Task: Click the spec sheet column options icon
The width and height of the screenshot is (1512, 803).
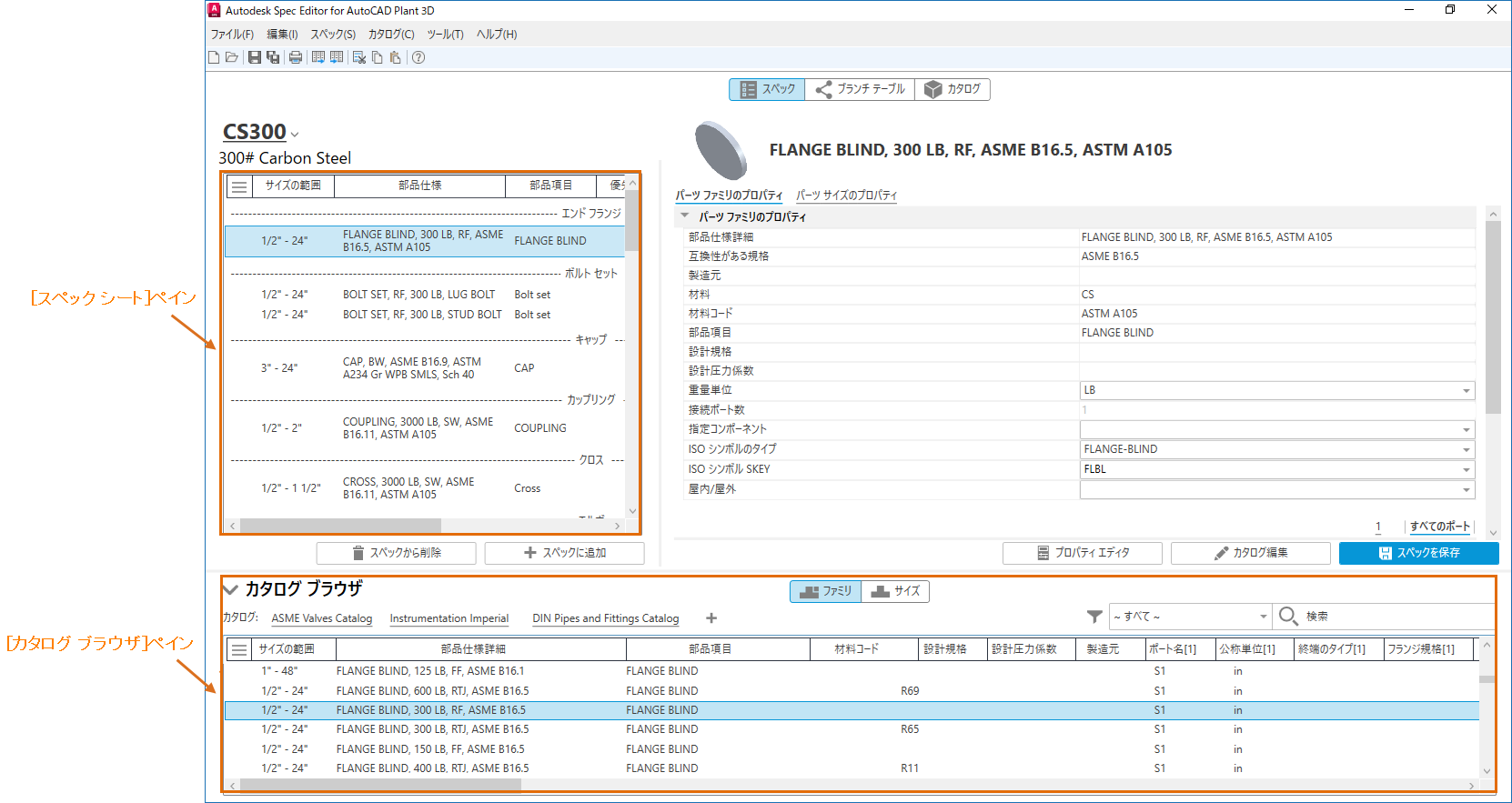Action: pyautogui.click(x=239, y=186)
